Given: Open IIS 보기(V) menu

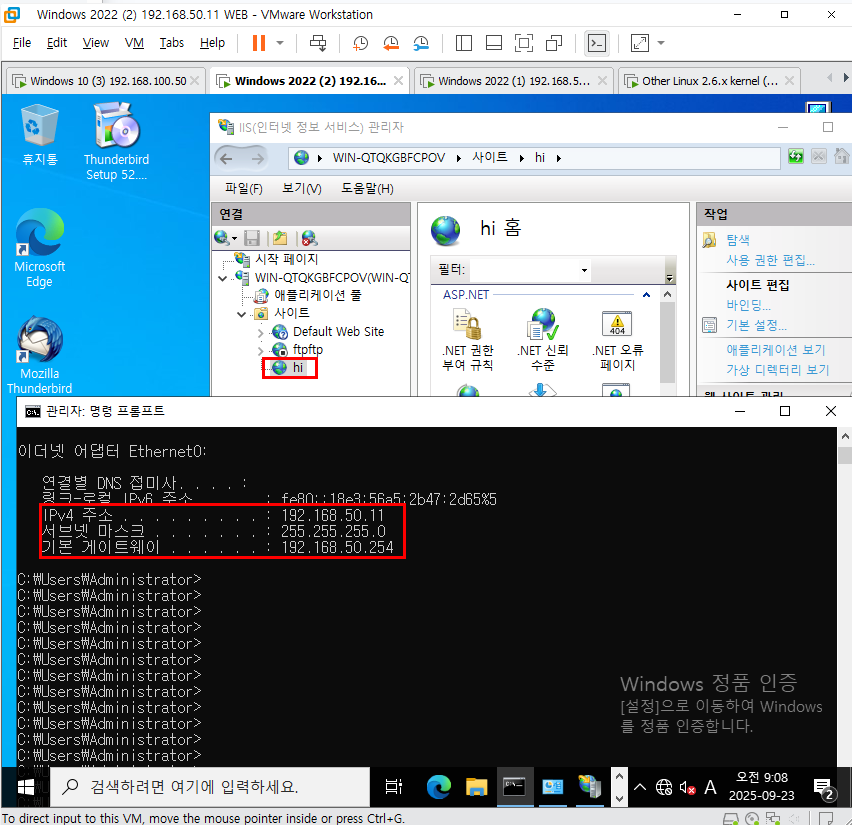Looking at the screenshot, I should click(x=302, y=189).
